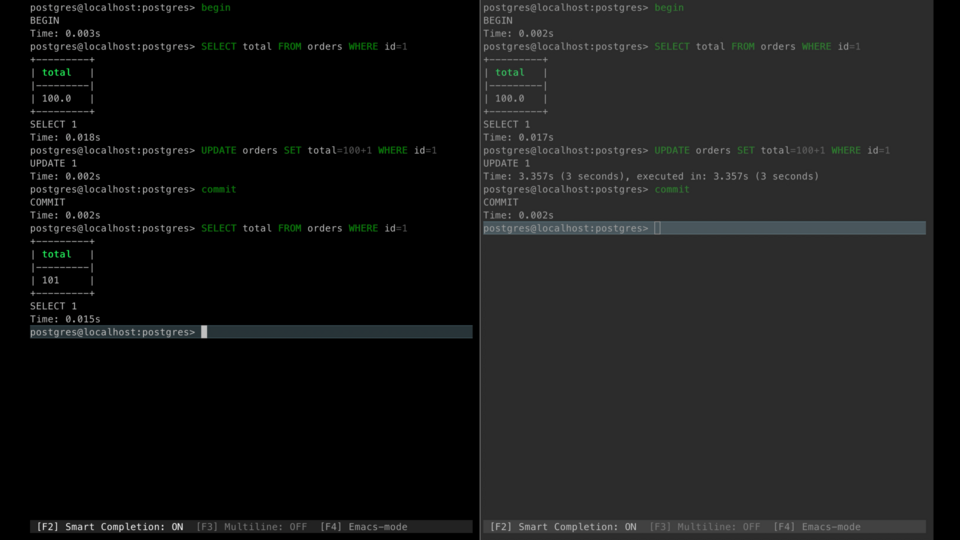
Task: Click 'UPDATE 1' output in right terminal
Action: (x=506, y=163)
